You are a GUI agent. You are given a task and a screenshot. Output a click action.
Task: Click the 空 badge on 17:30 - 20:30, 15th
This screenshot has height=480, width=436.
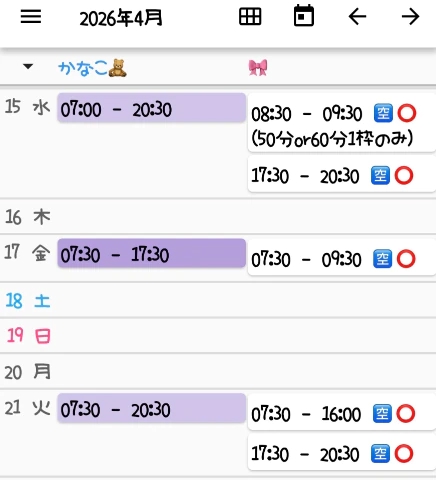pos(380,175)
